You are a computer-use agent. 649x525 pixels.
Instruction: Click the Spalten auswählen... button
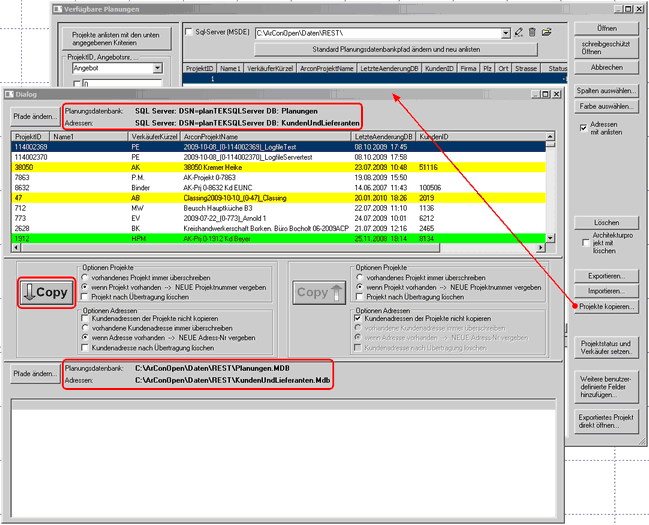tap(606, 90)
